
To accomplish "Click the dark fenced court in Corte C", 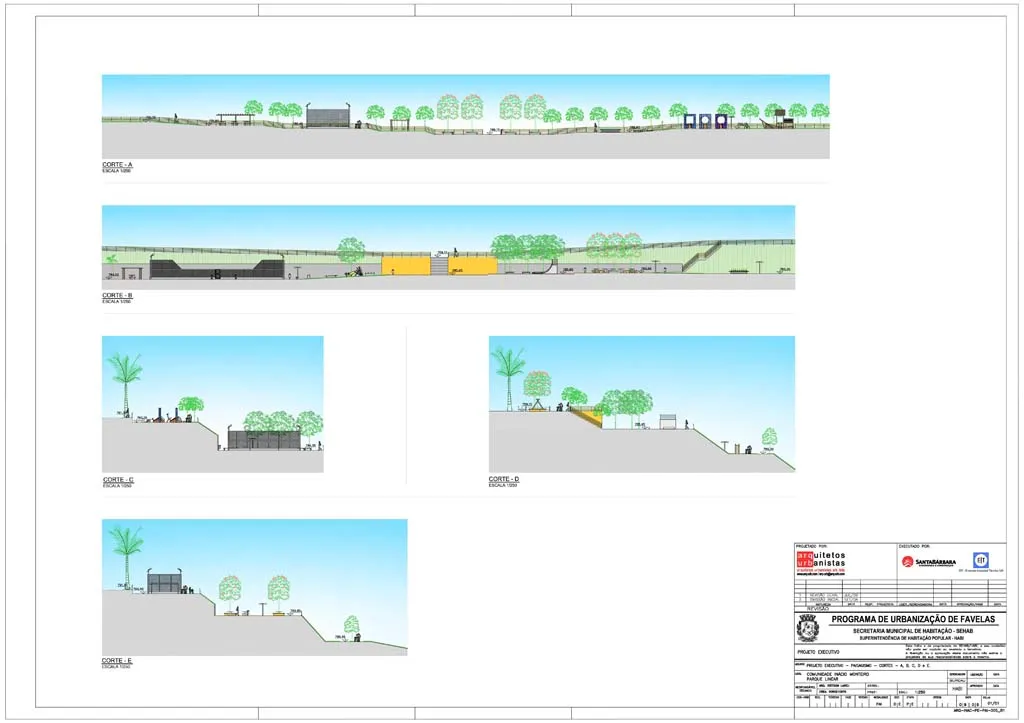I will 264,440.
